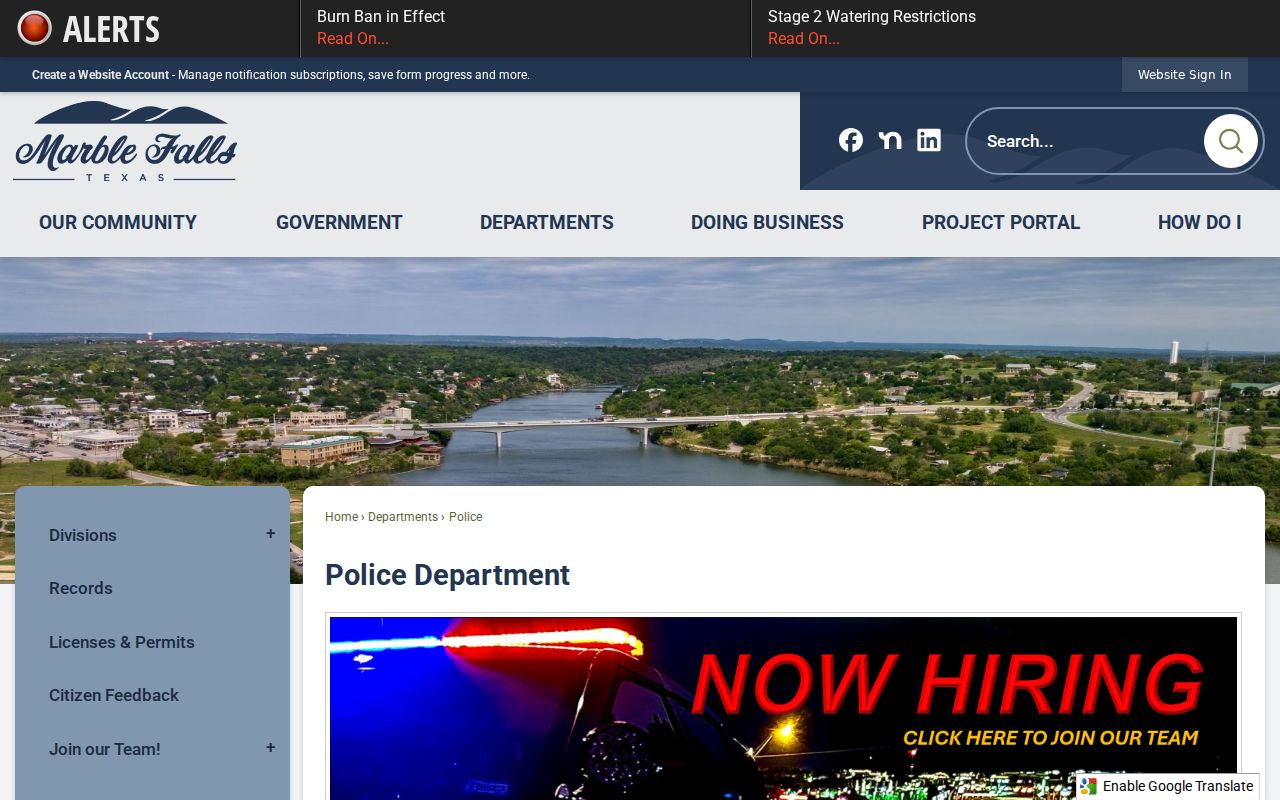
Task: Open the Doing Business menu
Action: [x=767, y=223]
